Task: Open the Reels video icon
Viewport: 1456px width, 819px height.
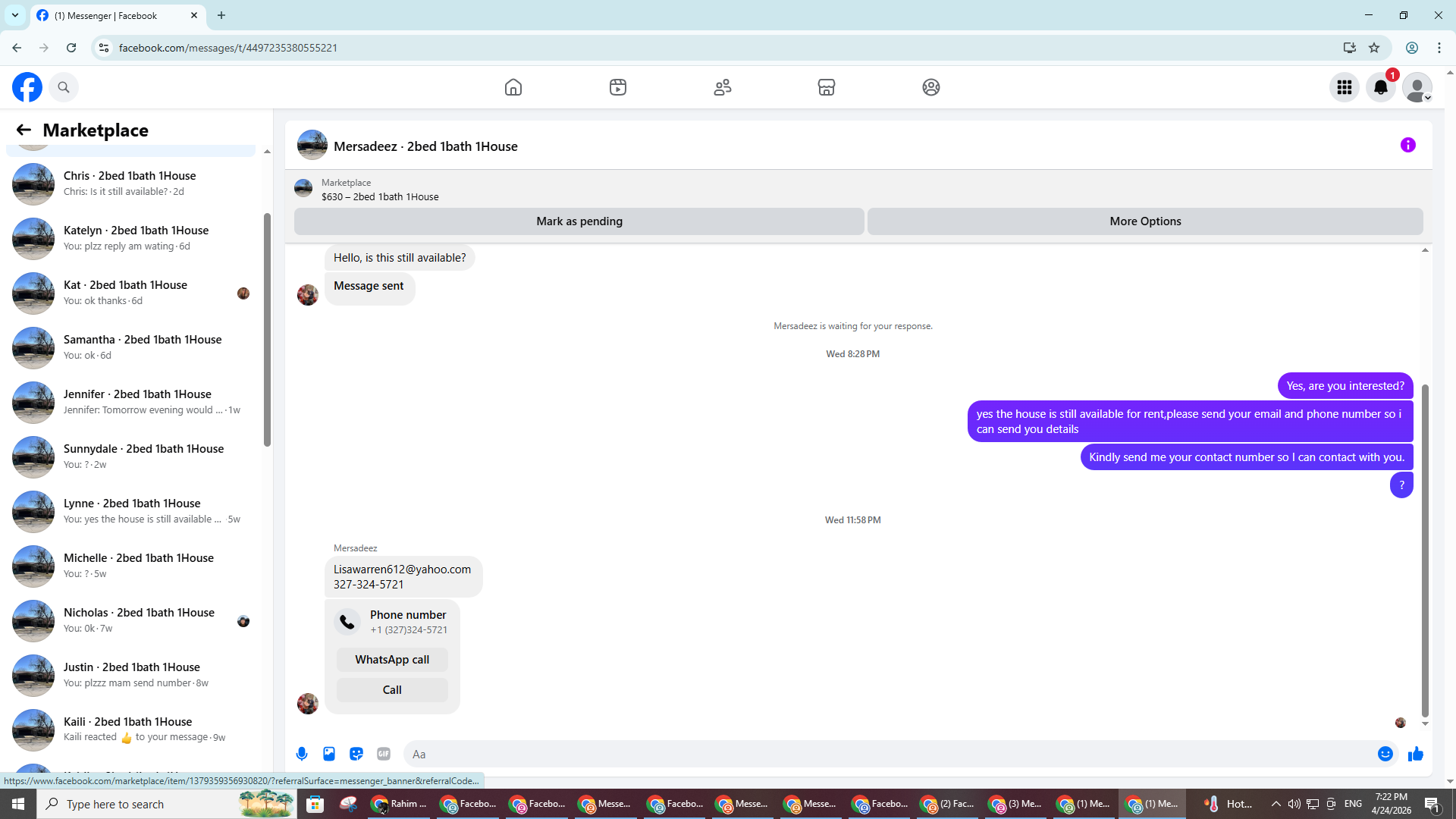Action: pos(618,87)
